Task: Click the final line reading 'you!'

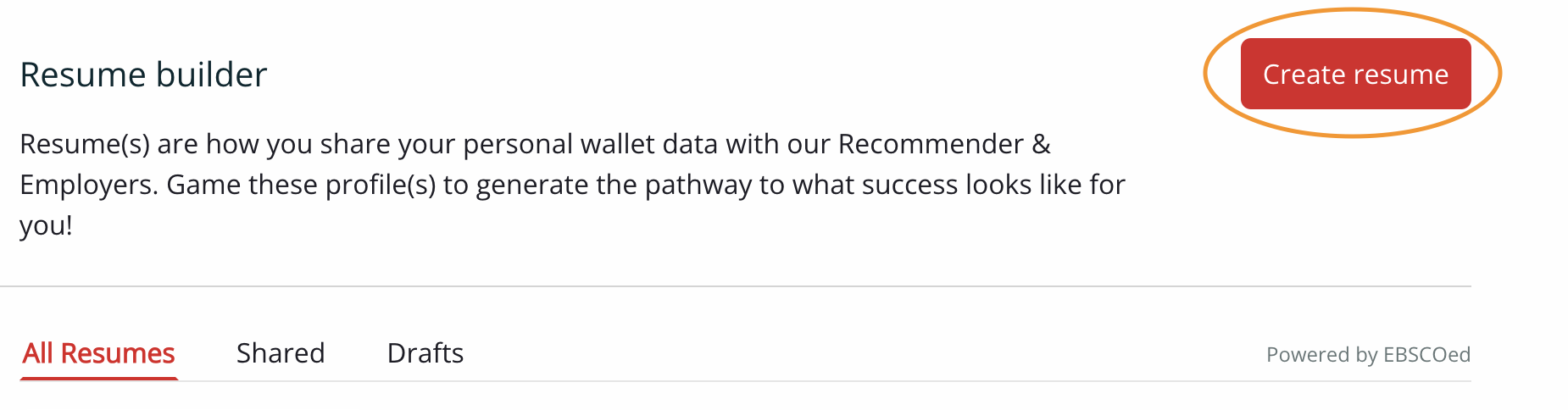Action: 46,226
